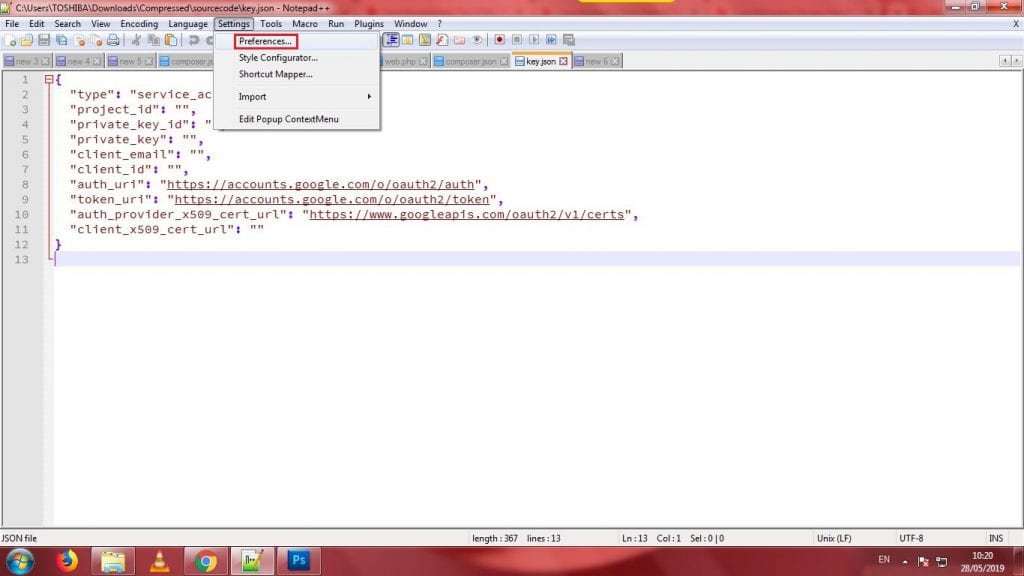1024x576 pixels.
Task: Open the Plugins menu
Action: point(368,24)
